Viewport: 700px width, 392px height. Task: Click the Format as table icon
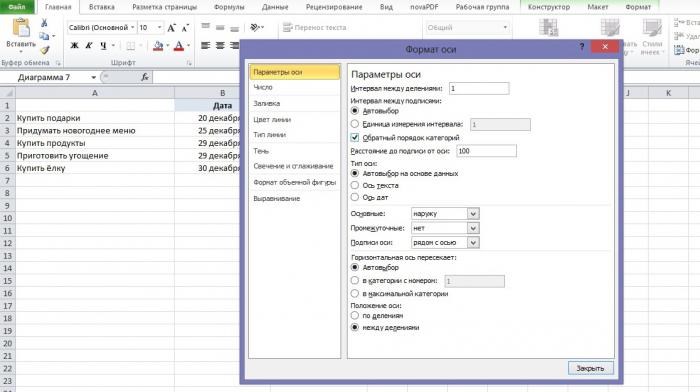click(610, 28)
